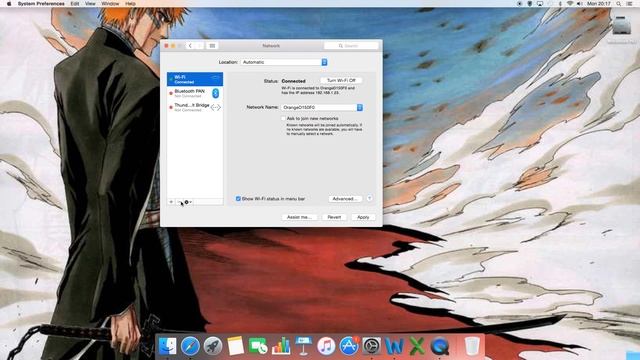Open the gear action menu below service list
The width and height of the screenshot is (640, 360).
pos(188,202)
